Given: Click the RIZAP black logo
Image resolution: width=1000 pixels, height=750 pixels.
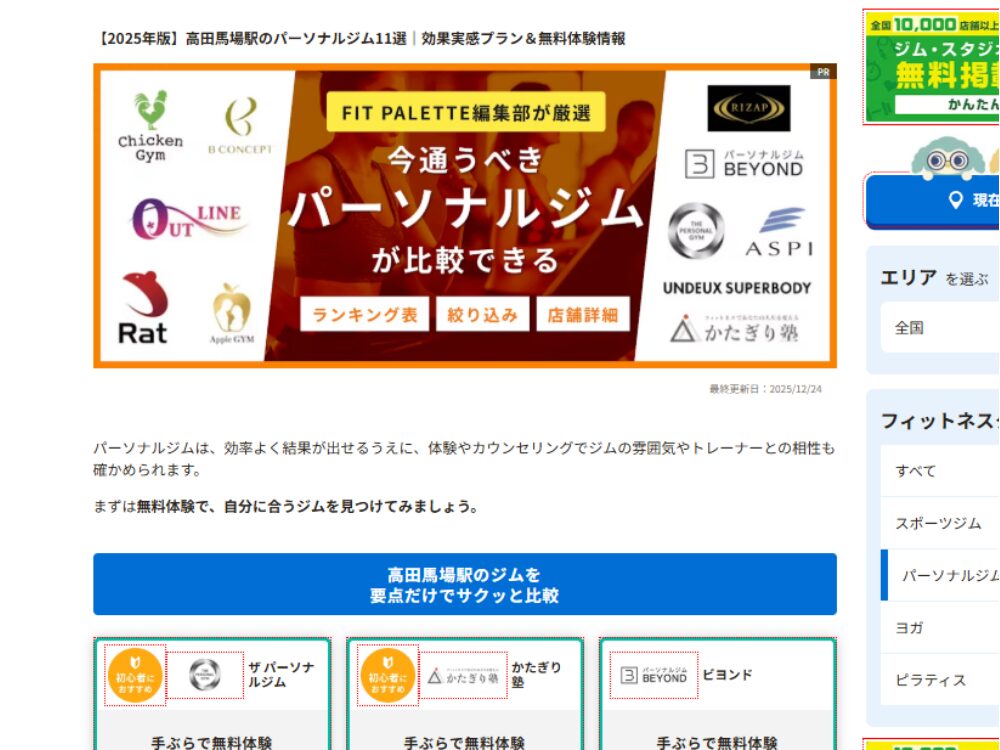Looking at the screenshot, I should click(748, 108).
